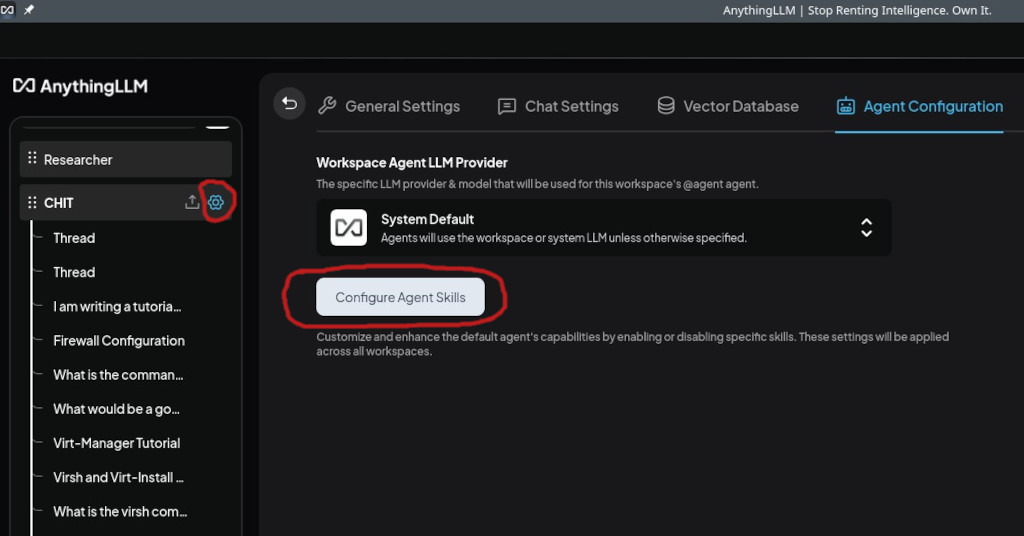This screenshot has height=536, width=1024.
Task: Click drag handle beside CHIT
Action: (x=32, y=202)
